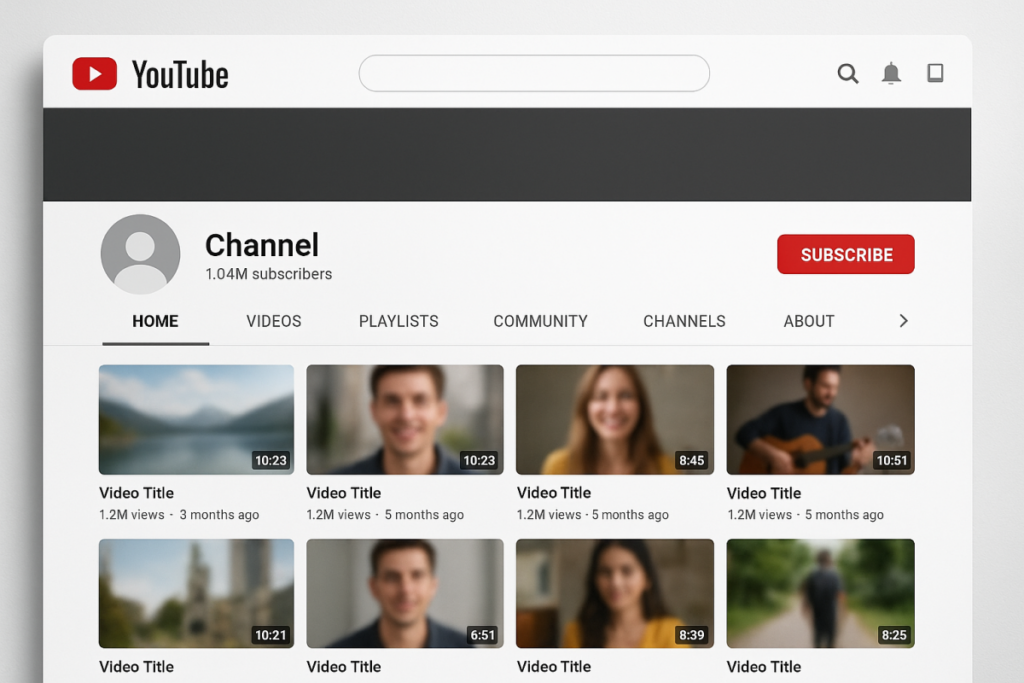Click the magnifying glass search icon

[848, 73]
